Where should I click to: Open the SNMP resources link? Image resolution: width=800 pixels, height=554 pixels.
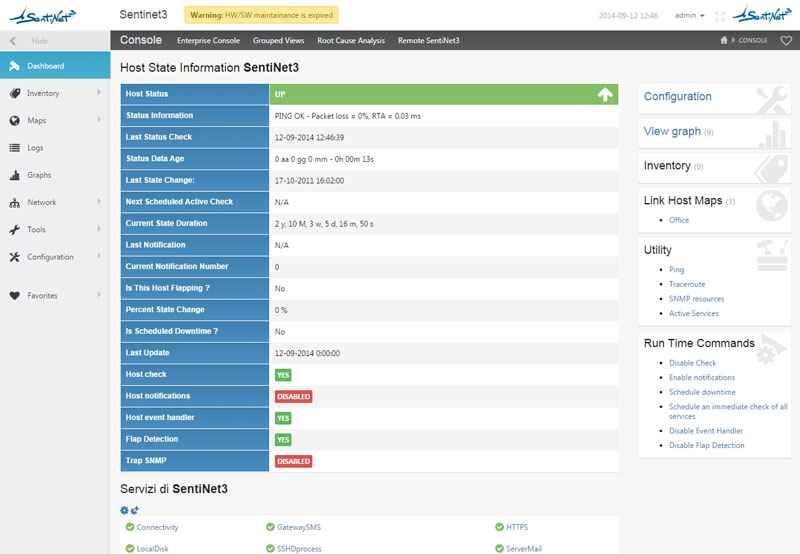click(696, 299)
